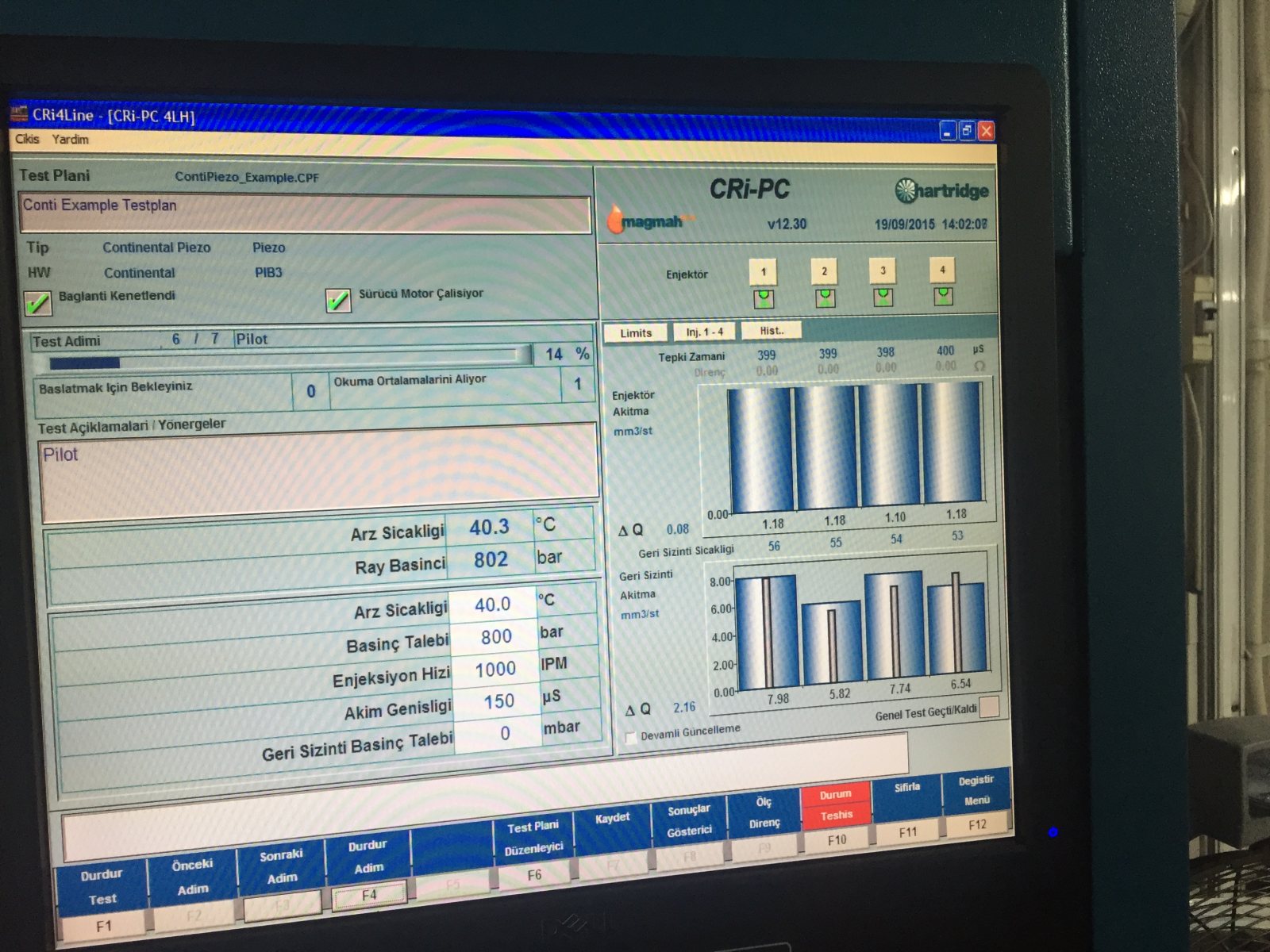Select injector 2 button

824,271
